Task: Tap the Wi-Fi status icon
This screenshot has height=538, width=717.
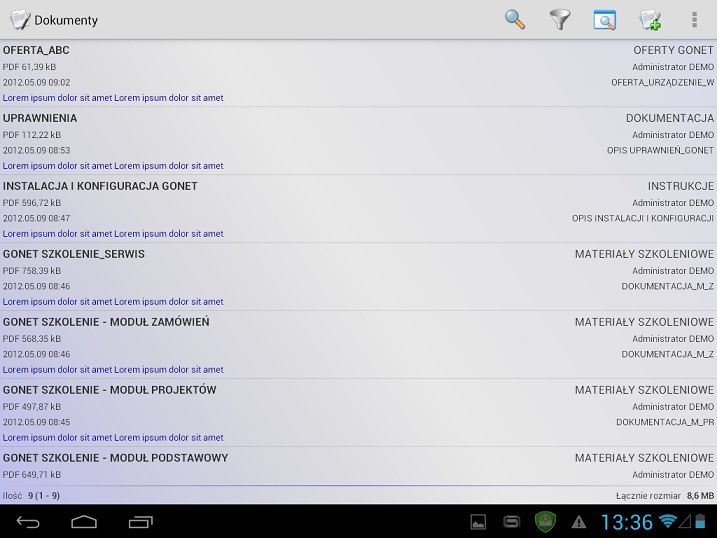Action: (668, 521)
